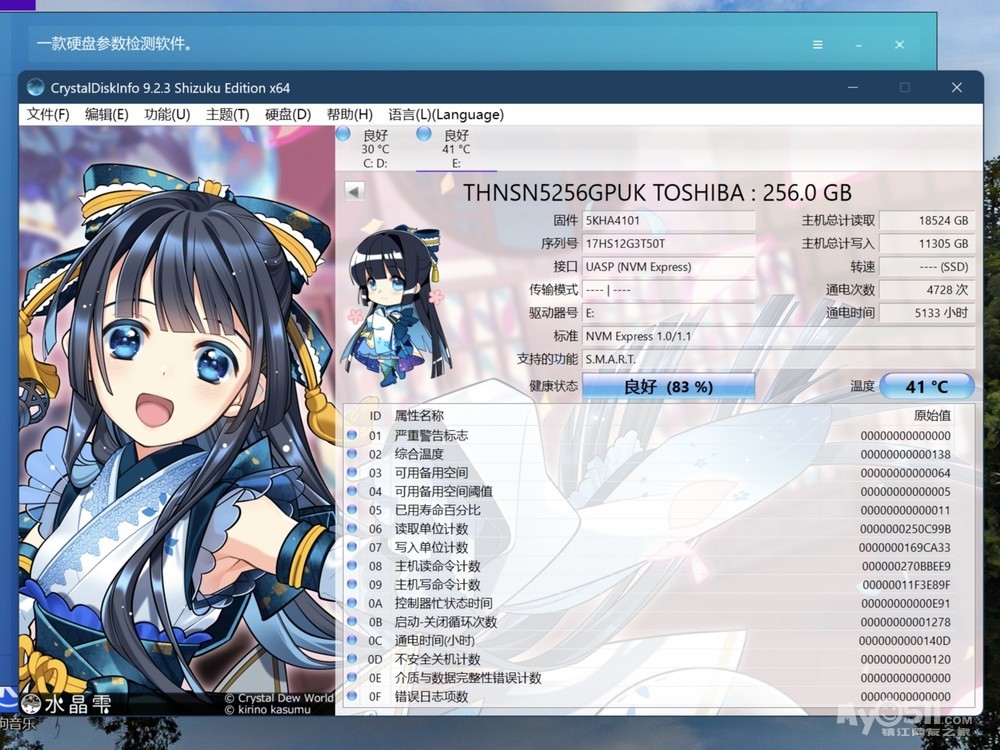Select the C: D: disk status icon

coord(344,134)
